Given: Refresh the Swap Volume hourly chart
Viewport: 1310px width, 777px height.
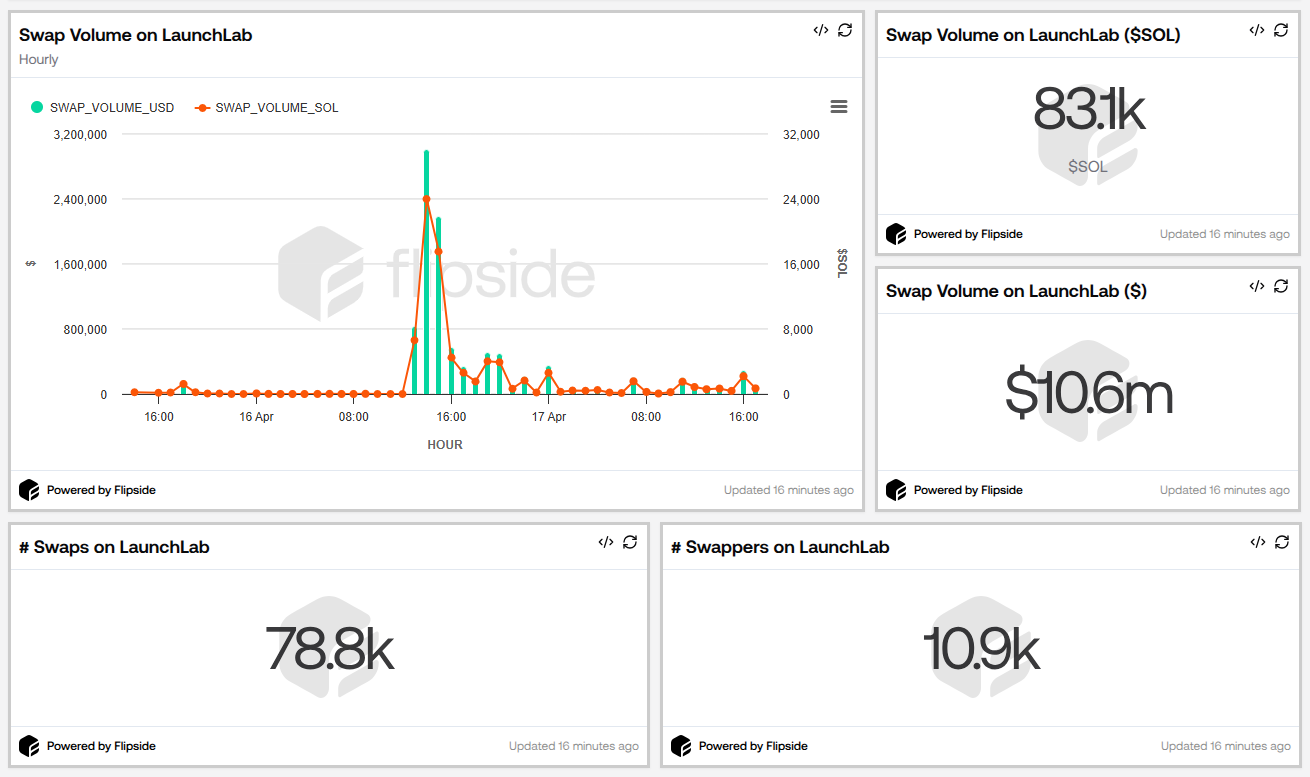Looking at the screenshot, I should point(845,30).
